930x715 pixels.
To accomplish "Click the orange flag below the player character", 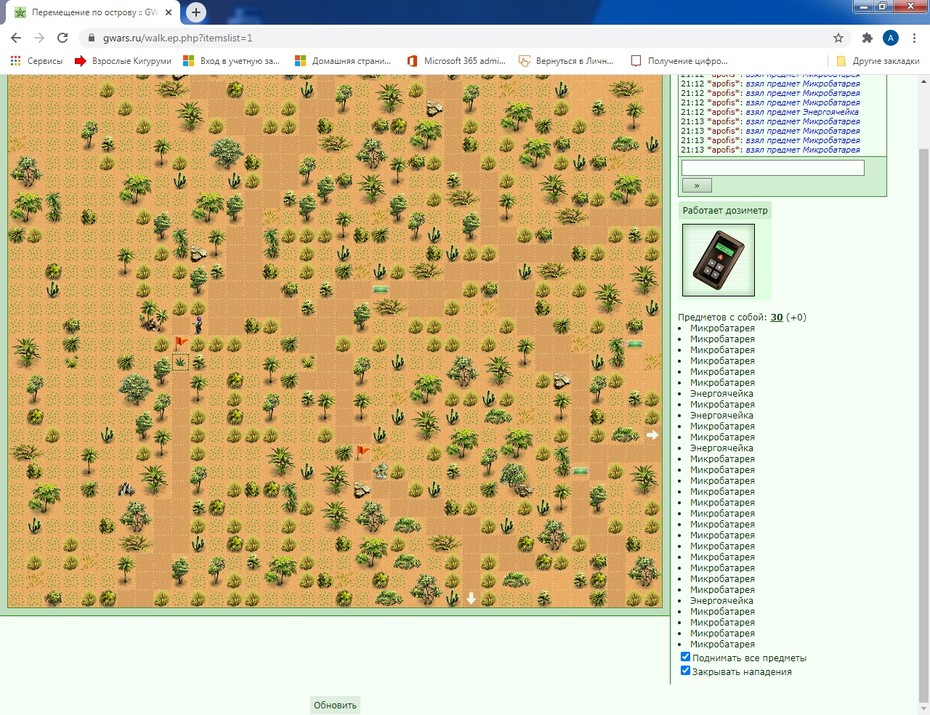I will click(181, 343).
